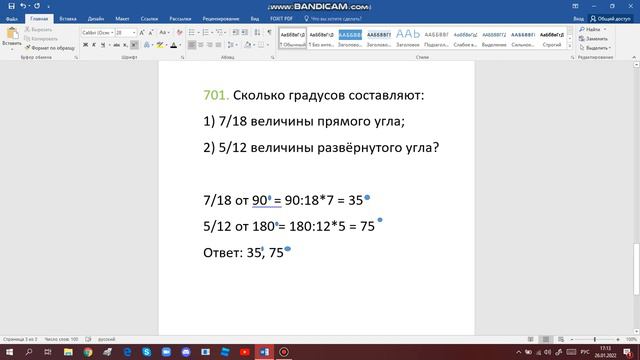Toggle superscript formatting

pyautogui.click(x=134, y=45)
